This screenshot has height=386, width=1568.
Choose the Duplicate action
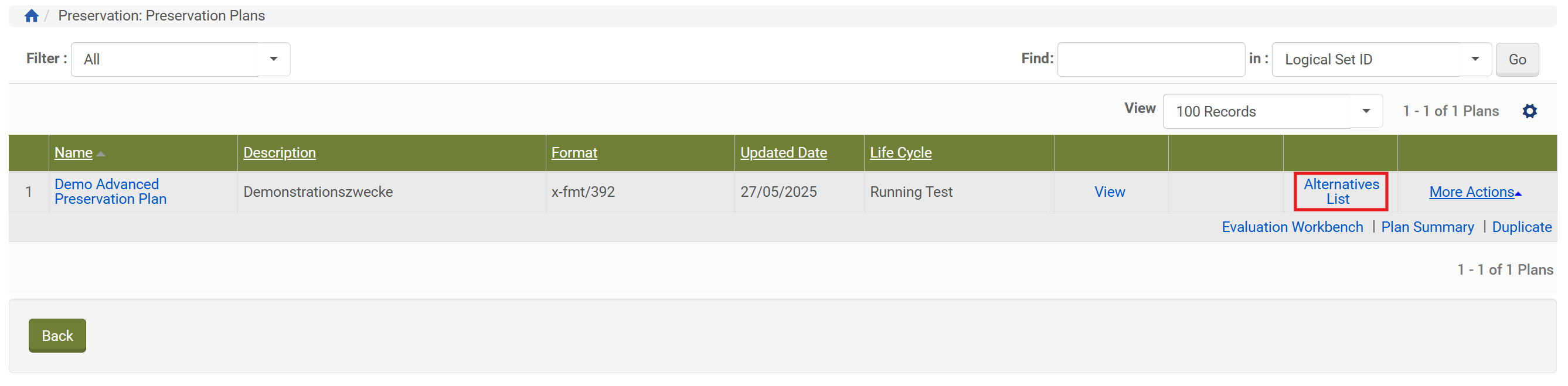(x=1521, y=227)
